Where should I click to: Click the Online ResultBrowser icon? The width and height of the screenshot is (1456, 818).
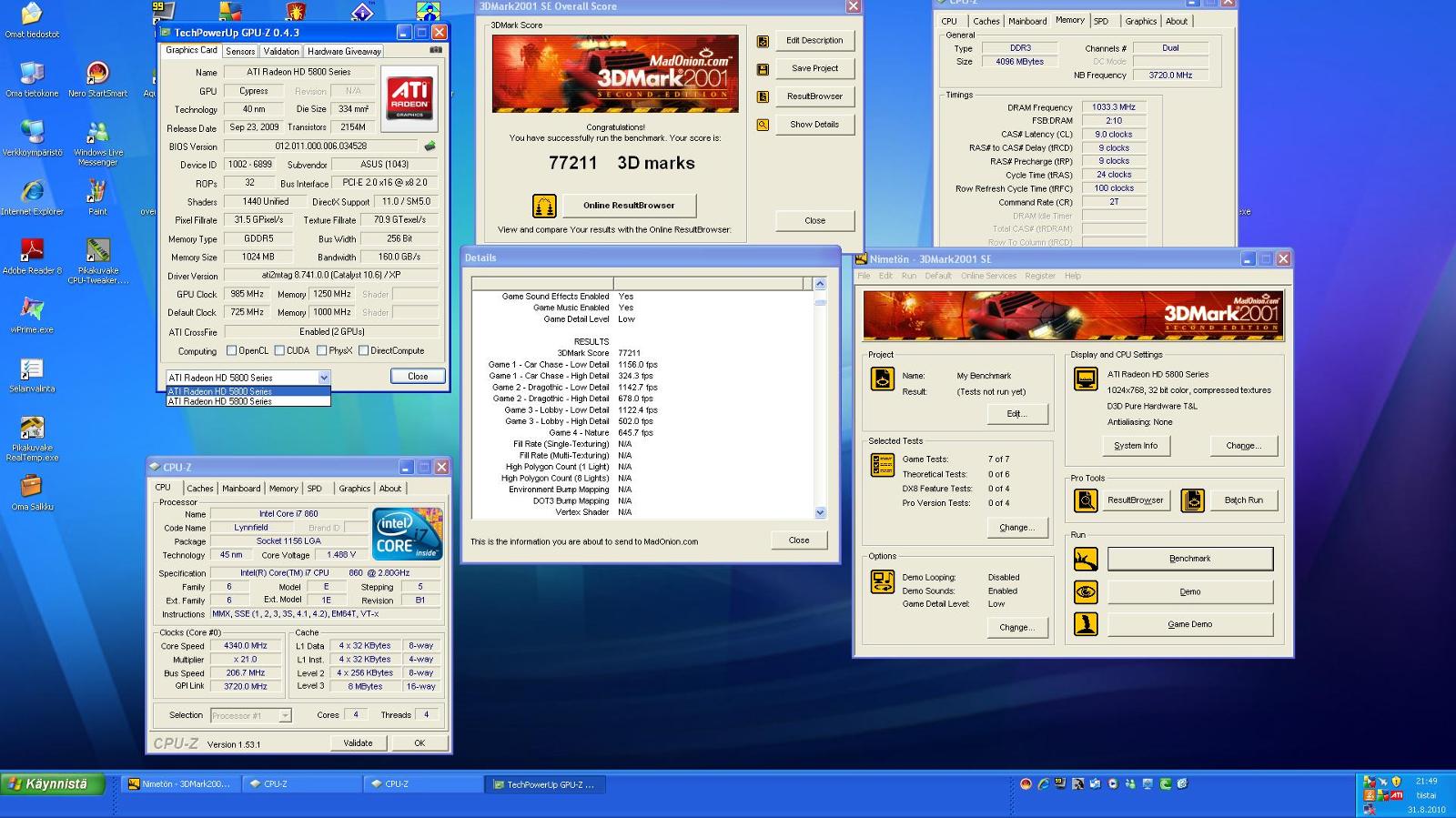(x=544, y=206)
